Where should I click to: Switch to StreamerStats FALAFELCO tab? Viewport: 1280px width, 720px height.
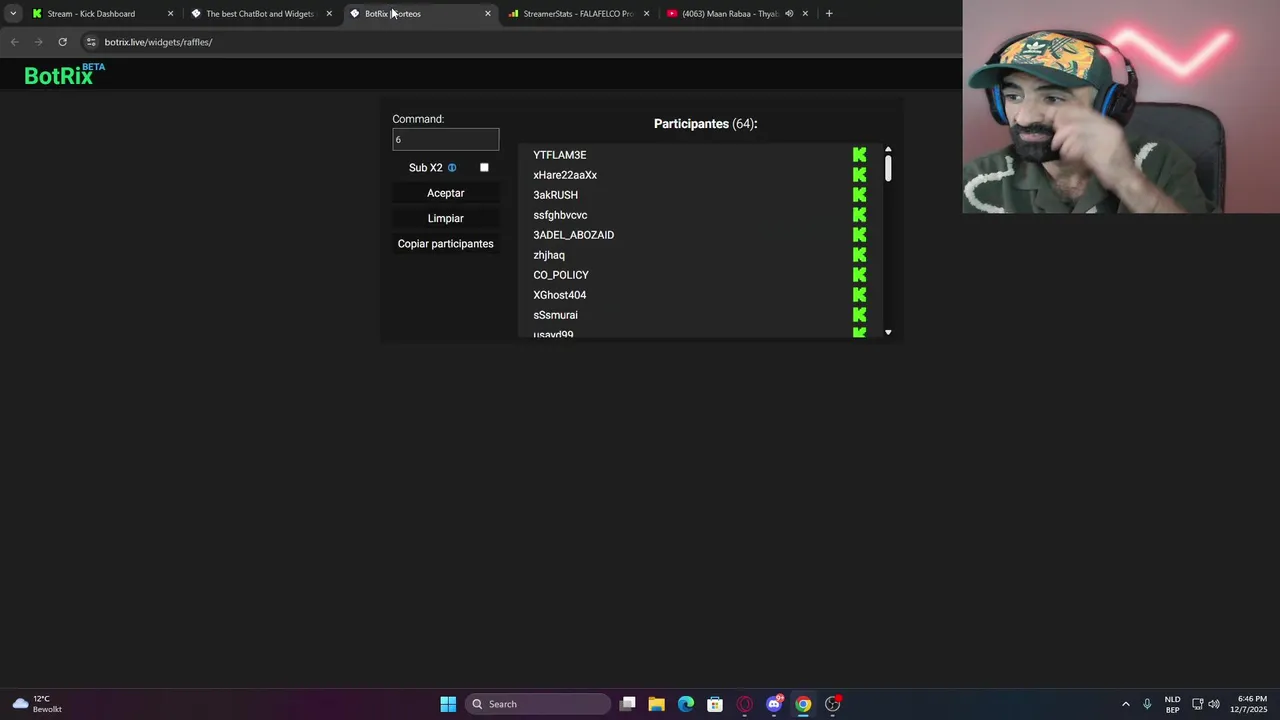pyautogui.click(x=578, y=14)
